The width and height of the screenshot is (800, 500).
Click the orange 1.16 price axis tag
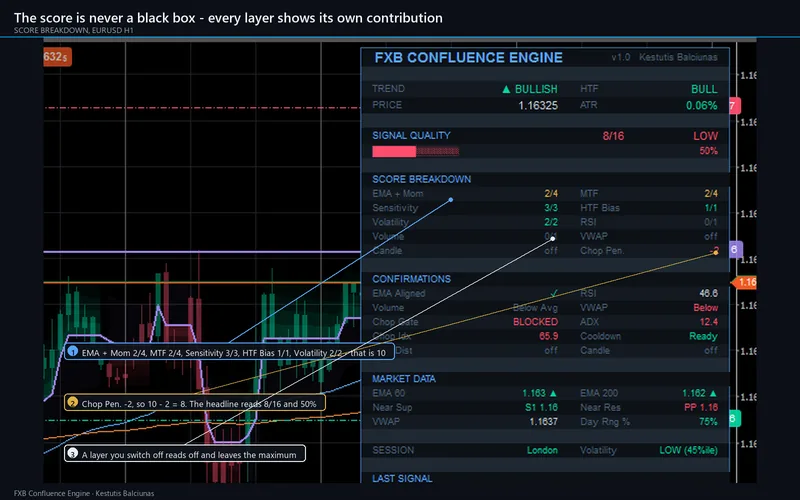pyautogui.click(x=745, y=282)
